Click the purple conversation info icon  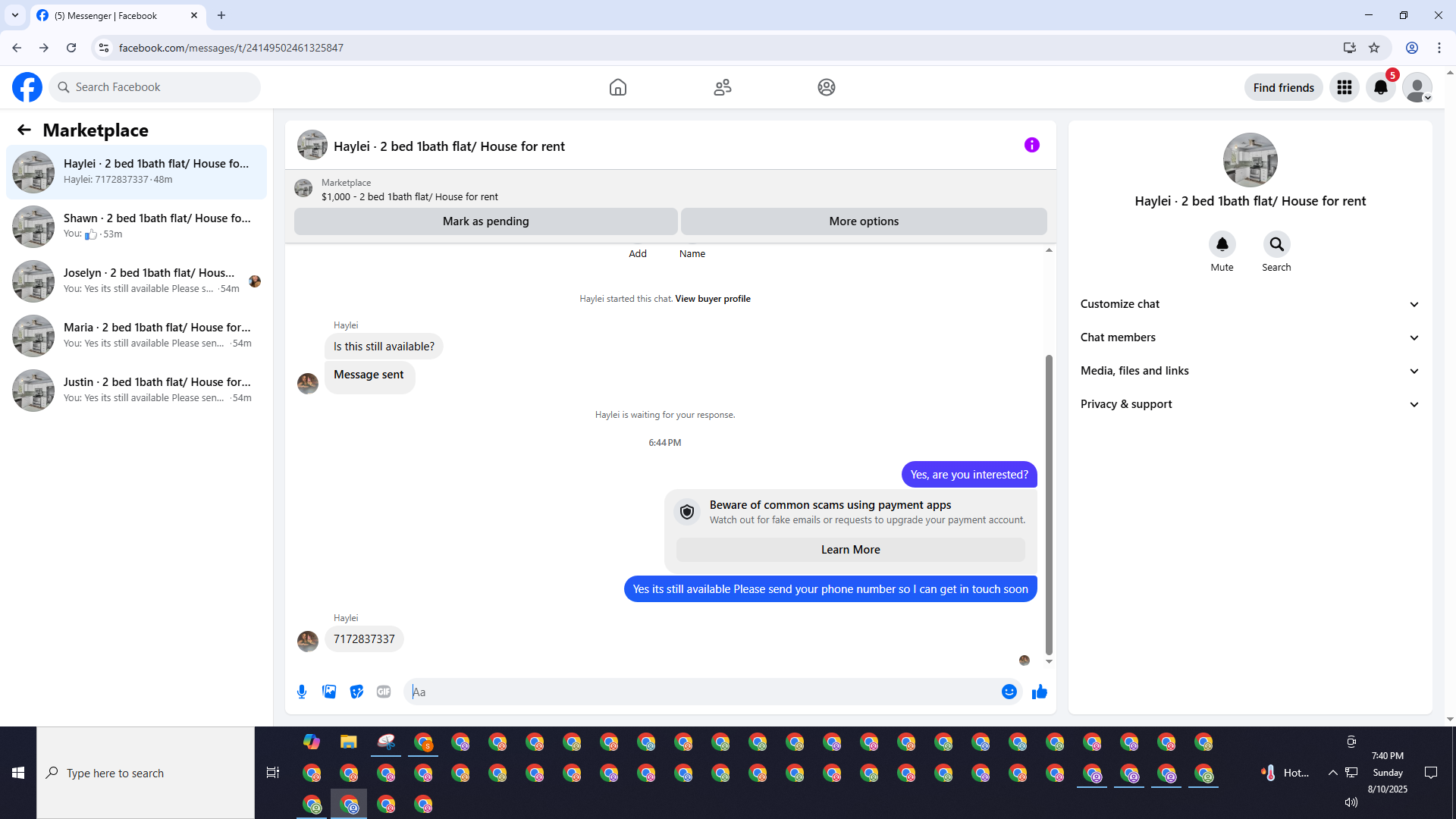(x=1031, y=145)
